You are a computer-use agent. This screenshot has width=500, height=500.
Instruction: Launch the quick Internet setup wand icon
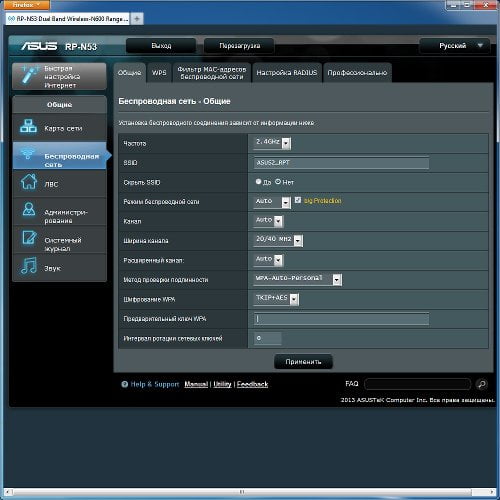[x=30, y=75]
